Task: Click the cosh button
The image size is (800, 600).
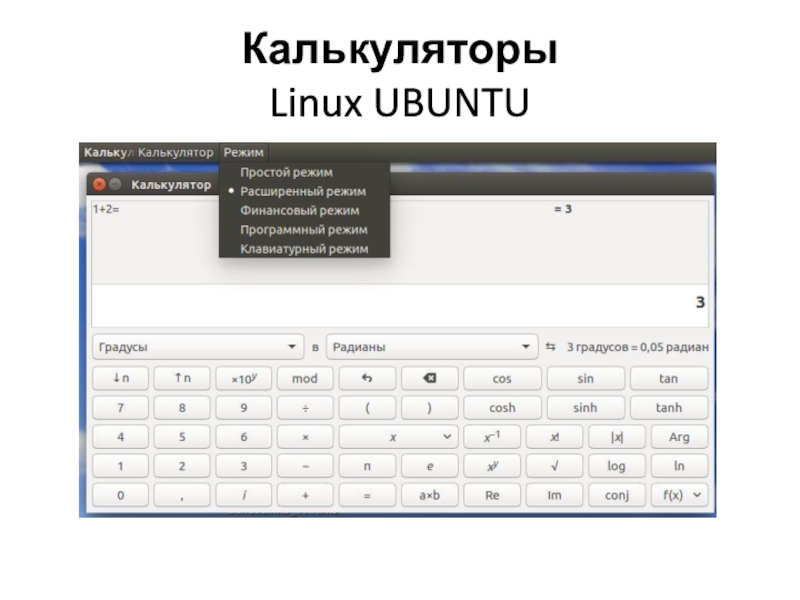Action: (x=503, y=408)
